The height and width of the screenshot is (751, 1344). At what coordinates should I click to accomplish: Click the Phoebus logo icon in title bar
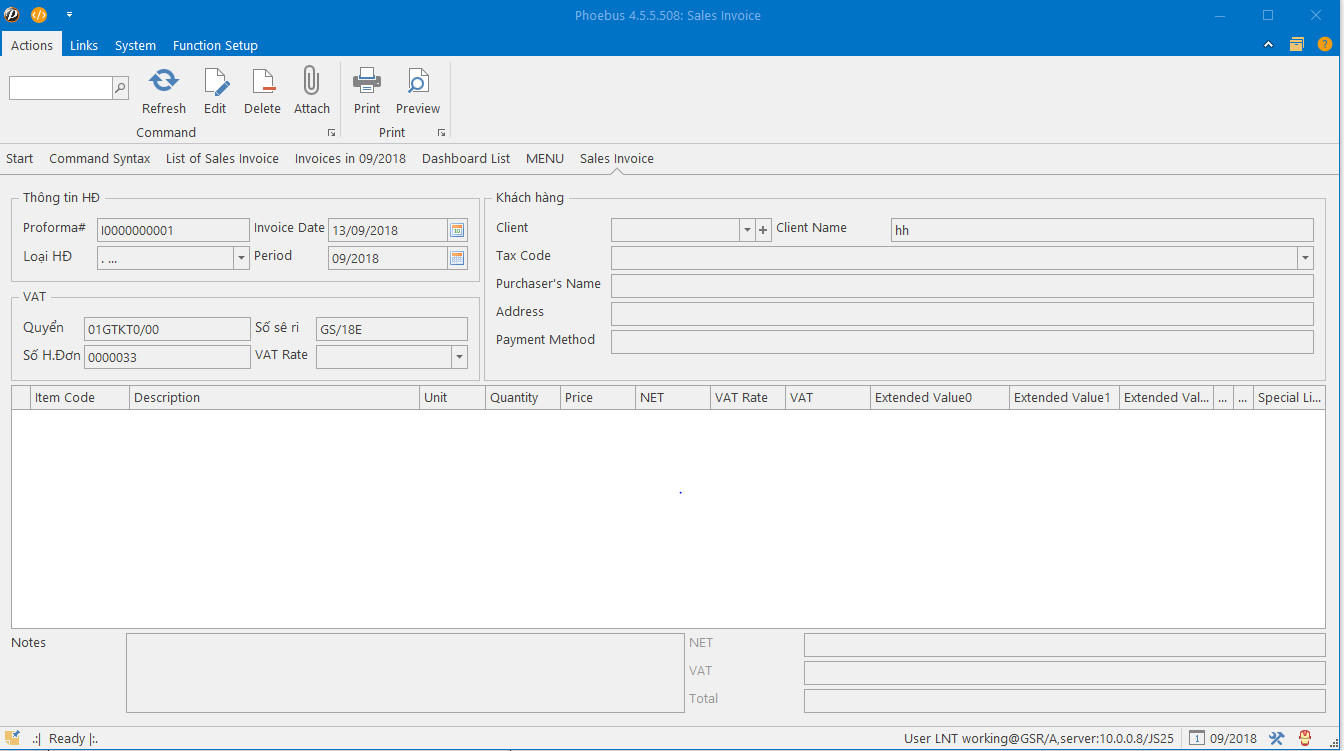point(12,15)
